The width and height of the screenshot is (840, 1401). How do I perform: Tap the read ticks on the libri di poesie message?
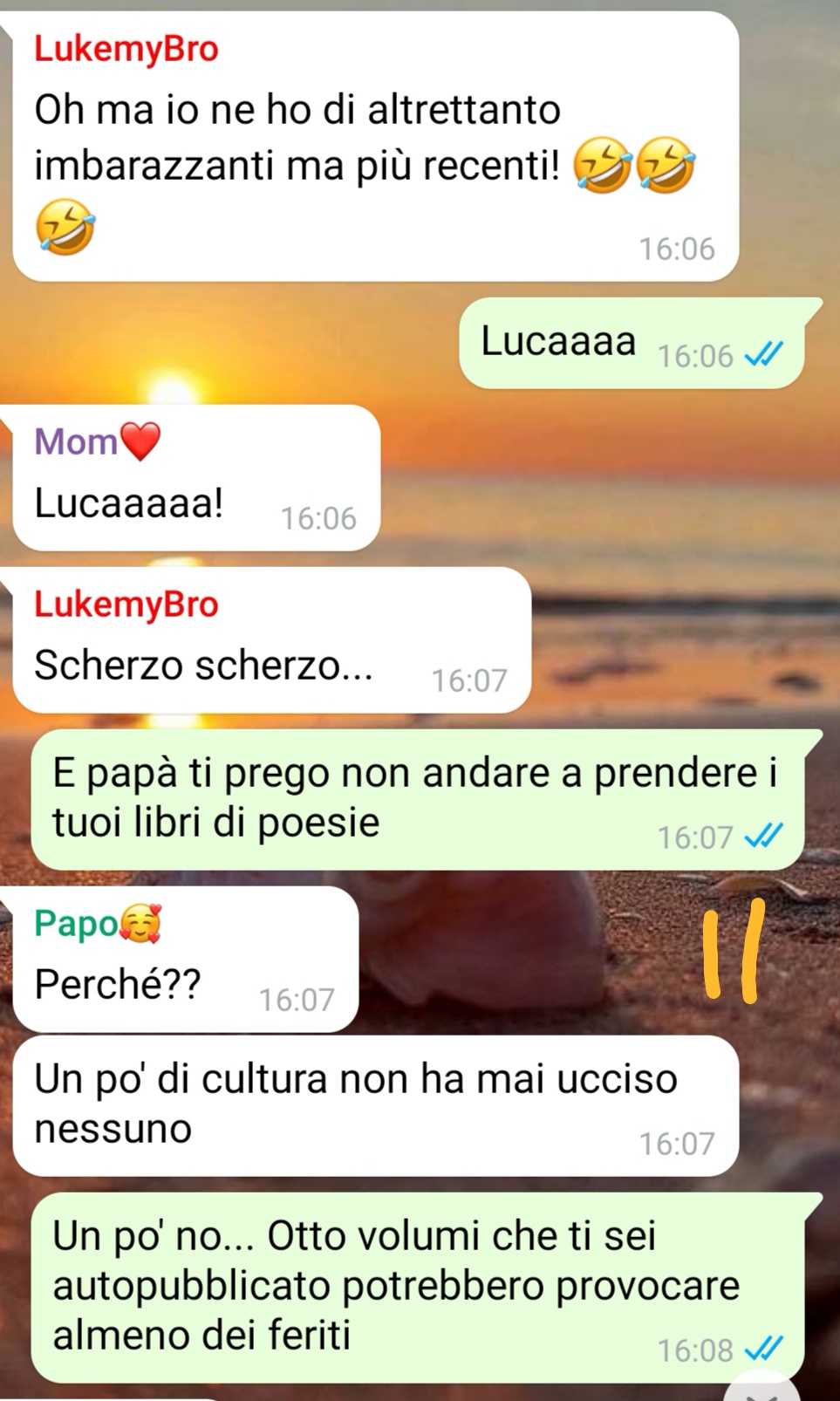[764, 837]
